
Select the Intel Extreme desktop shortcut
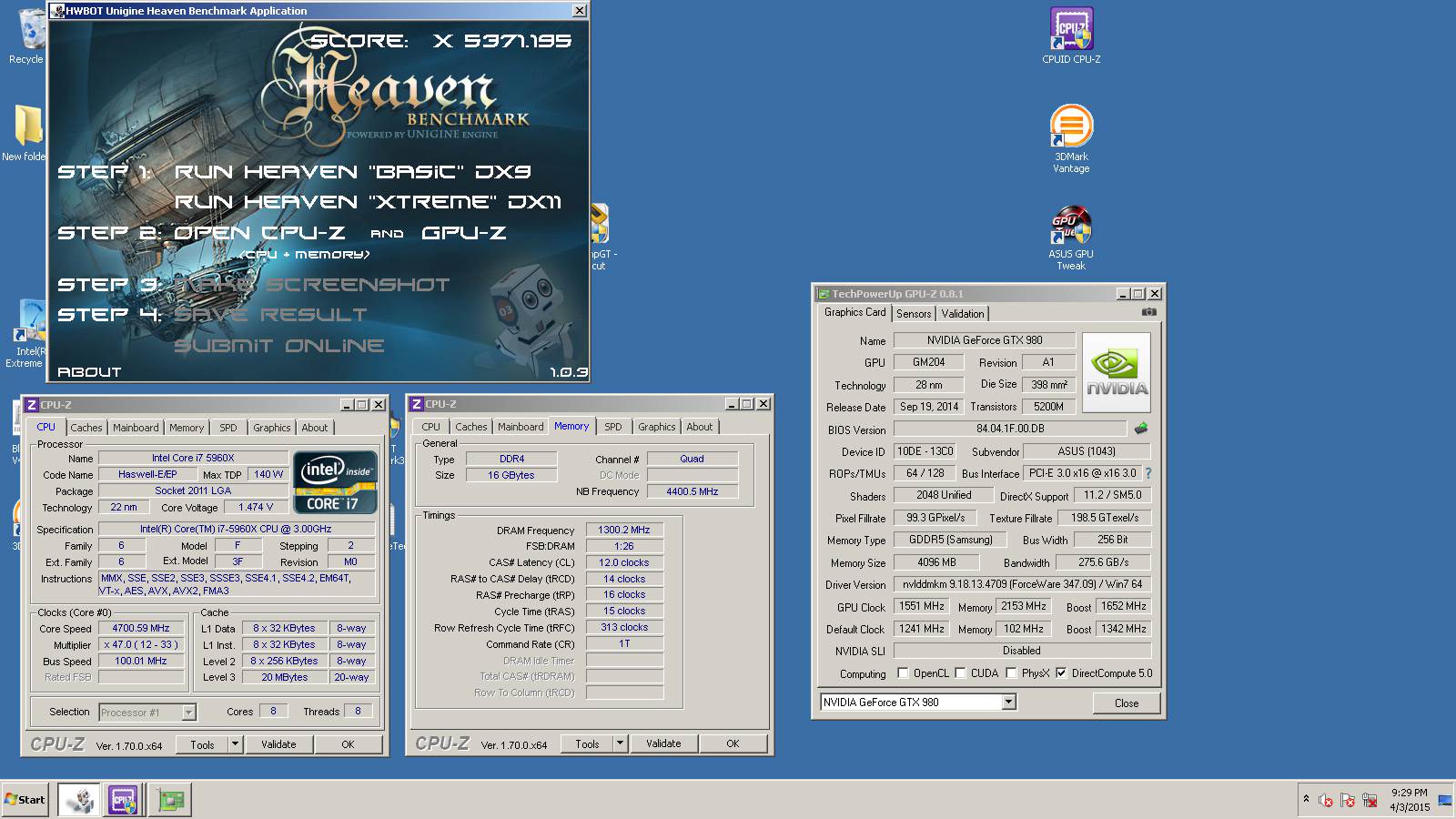(27, 335)
